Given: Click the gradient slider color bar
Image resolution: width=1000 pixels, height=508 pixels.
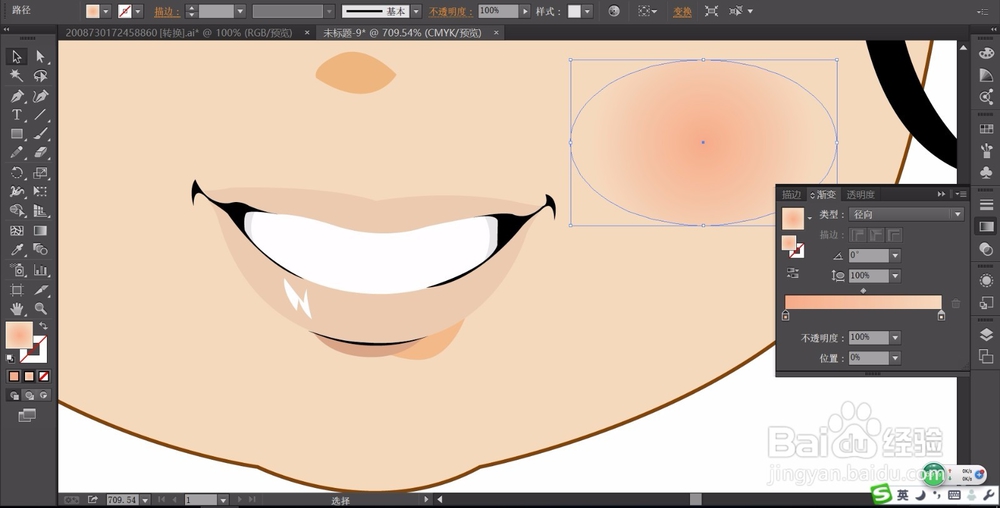Looking at the screenshot, I should [863, 302].
